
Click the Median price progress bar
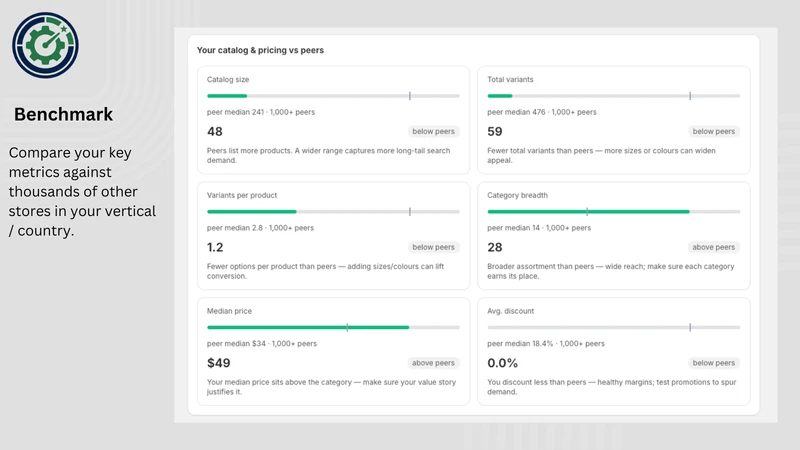point(333,328)
